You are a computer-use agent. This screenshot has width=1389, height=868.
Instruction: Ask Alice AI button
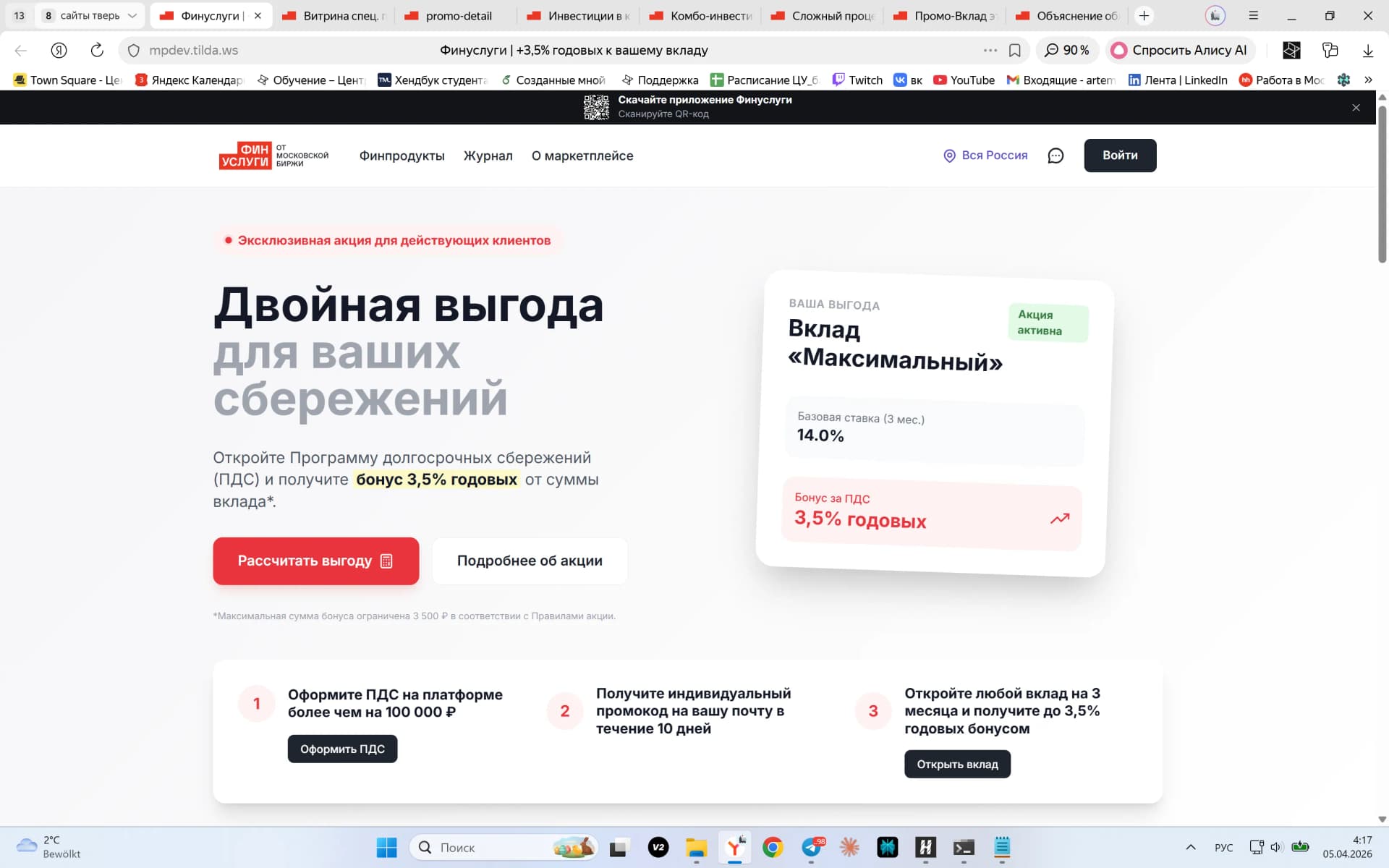(x=1179, y=50)
